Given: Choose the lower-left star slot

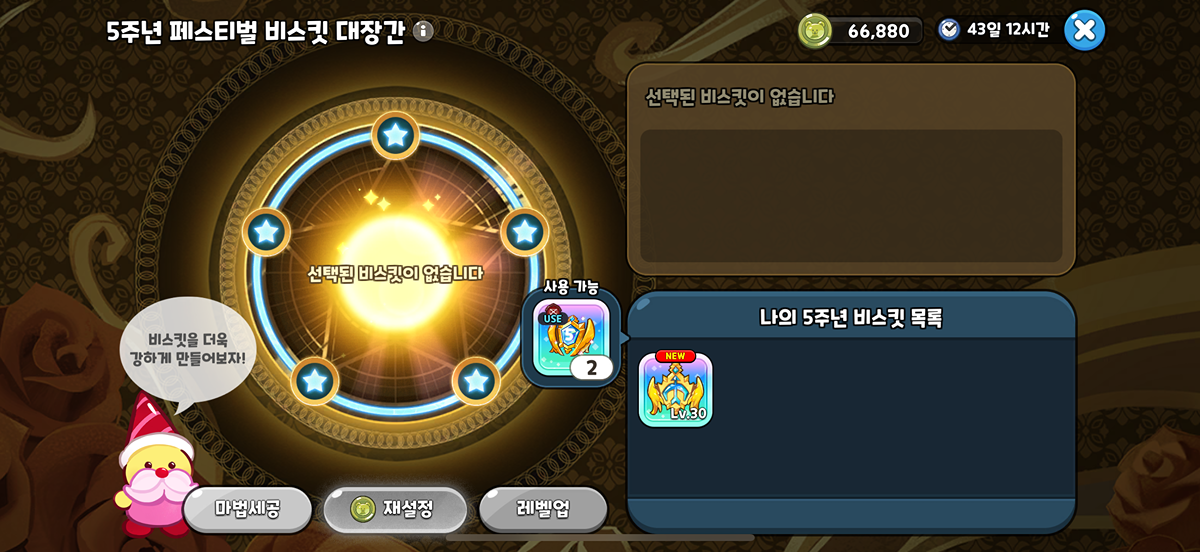Looking at the screenshot, I should click(x=315, y=381).
